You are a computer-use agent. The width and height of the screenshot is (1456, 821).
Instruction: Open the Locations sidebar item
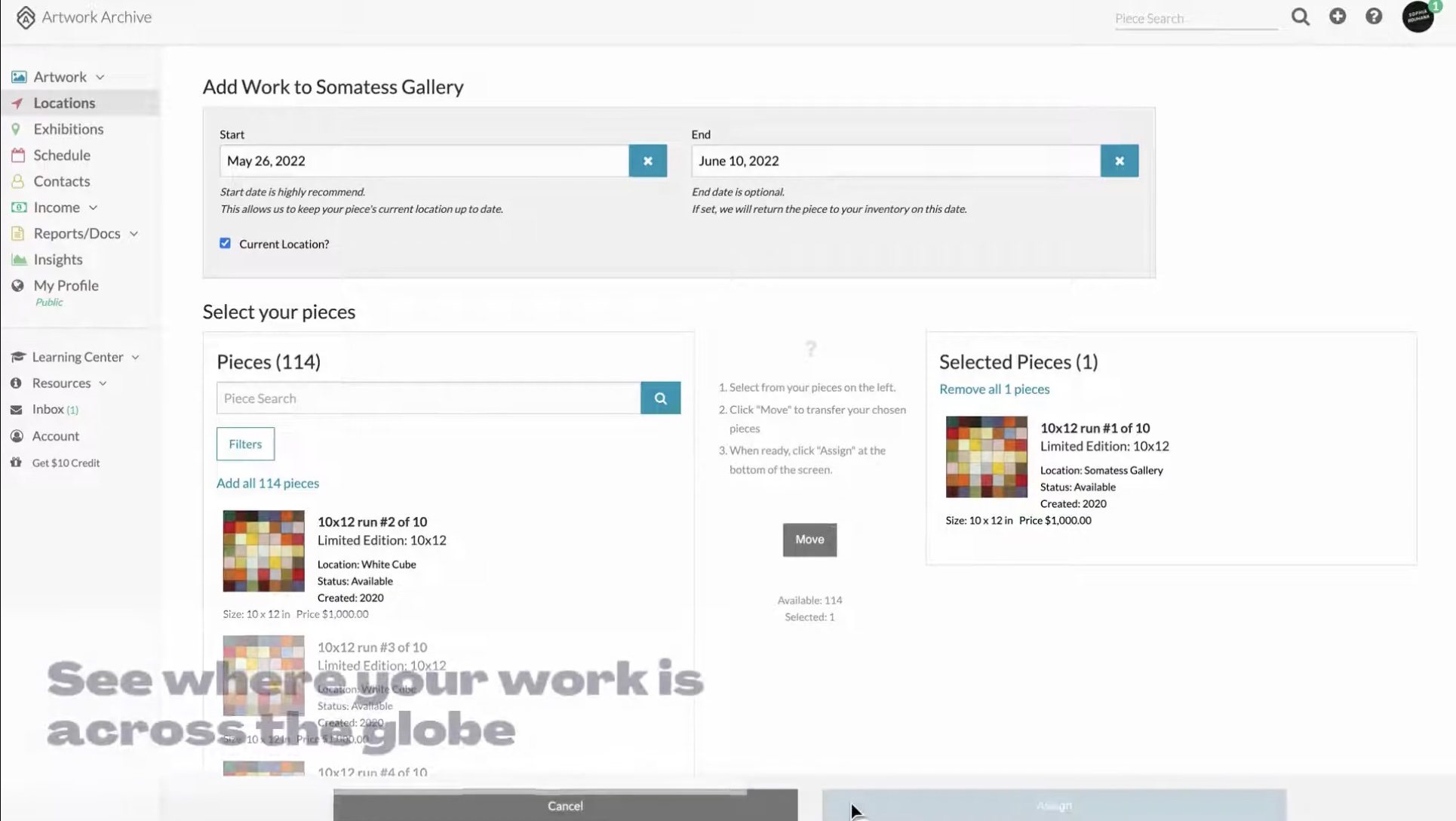80,103
